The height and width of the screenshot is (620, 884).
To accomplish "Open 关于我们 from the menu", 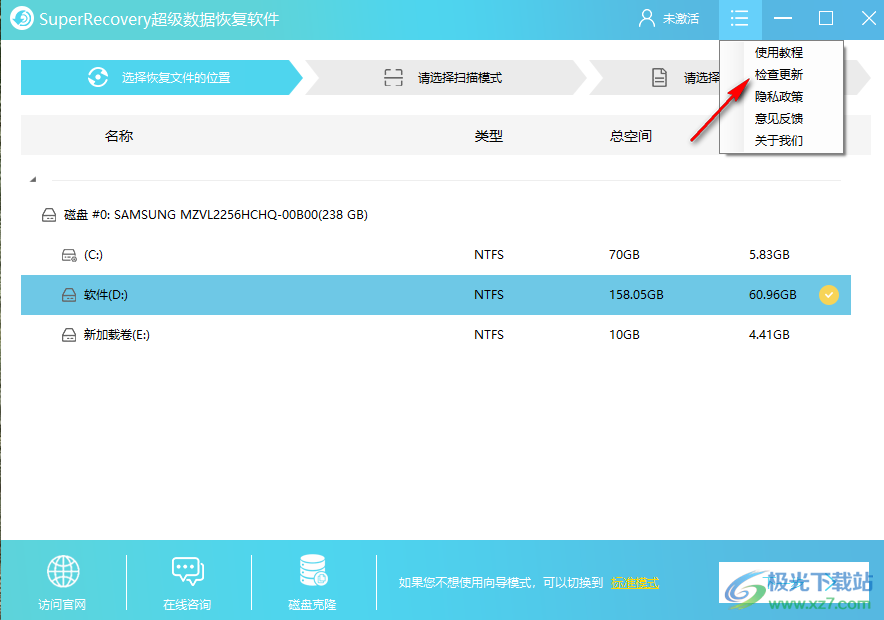I will click(779, 140).
